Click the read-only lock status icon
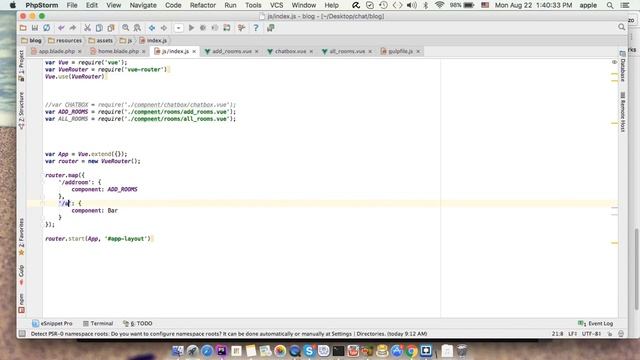 (x=610, y=333)
